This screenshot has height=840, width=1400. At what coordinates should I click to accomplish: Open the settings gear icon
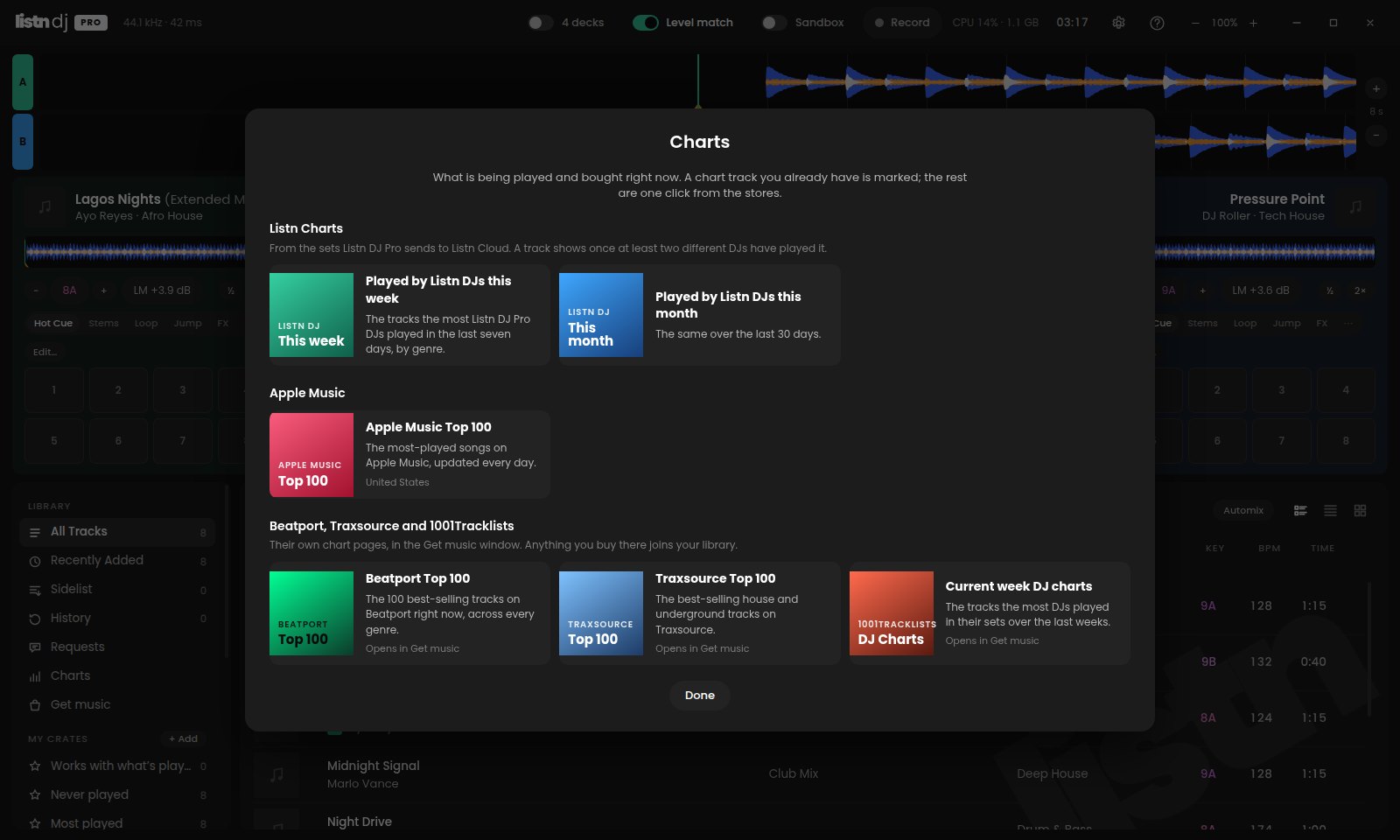pyautogui.click(x=1118, y=23)
